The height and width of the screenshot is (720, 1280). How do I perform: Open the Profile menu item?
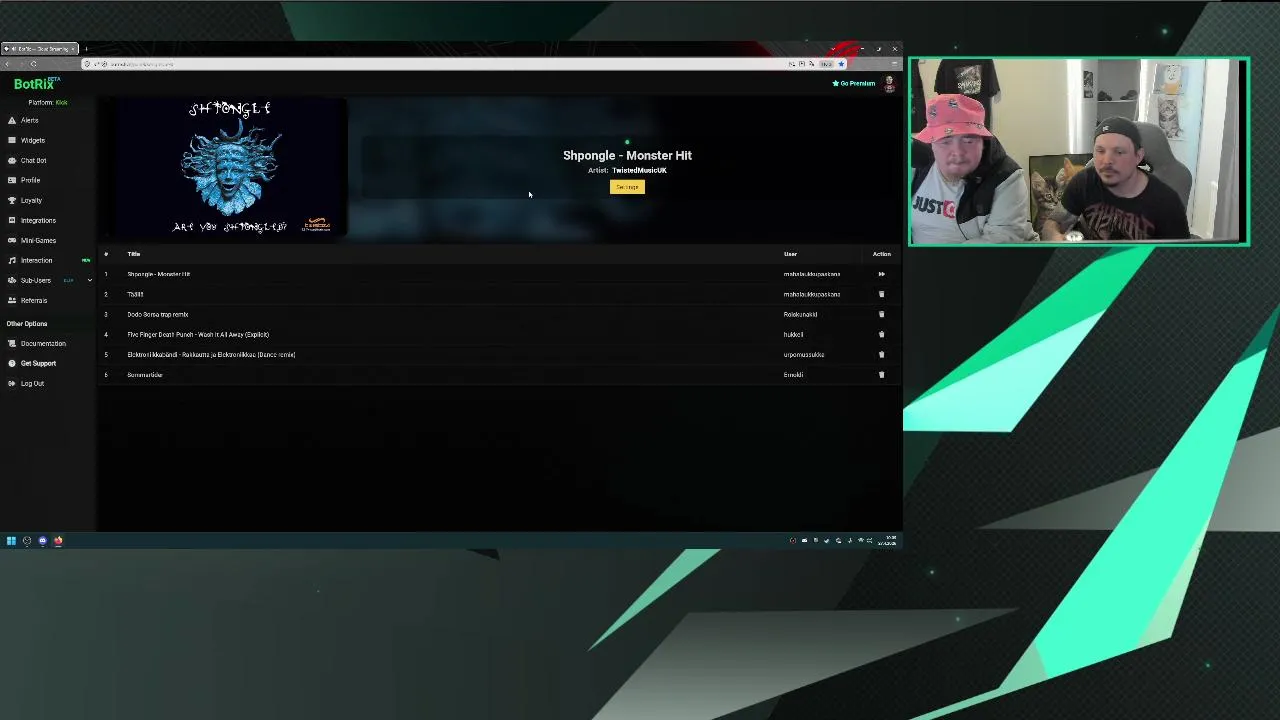click(30, 180)
